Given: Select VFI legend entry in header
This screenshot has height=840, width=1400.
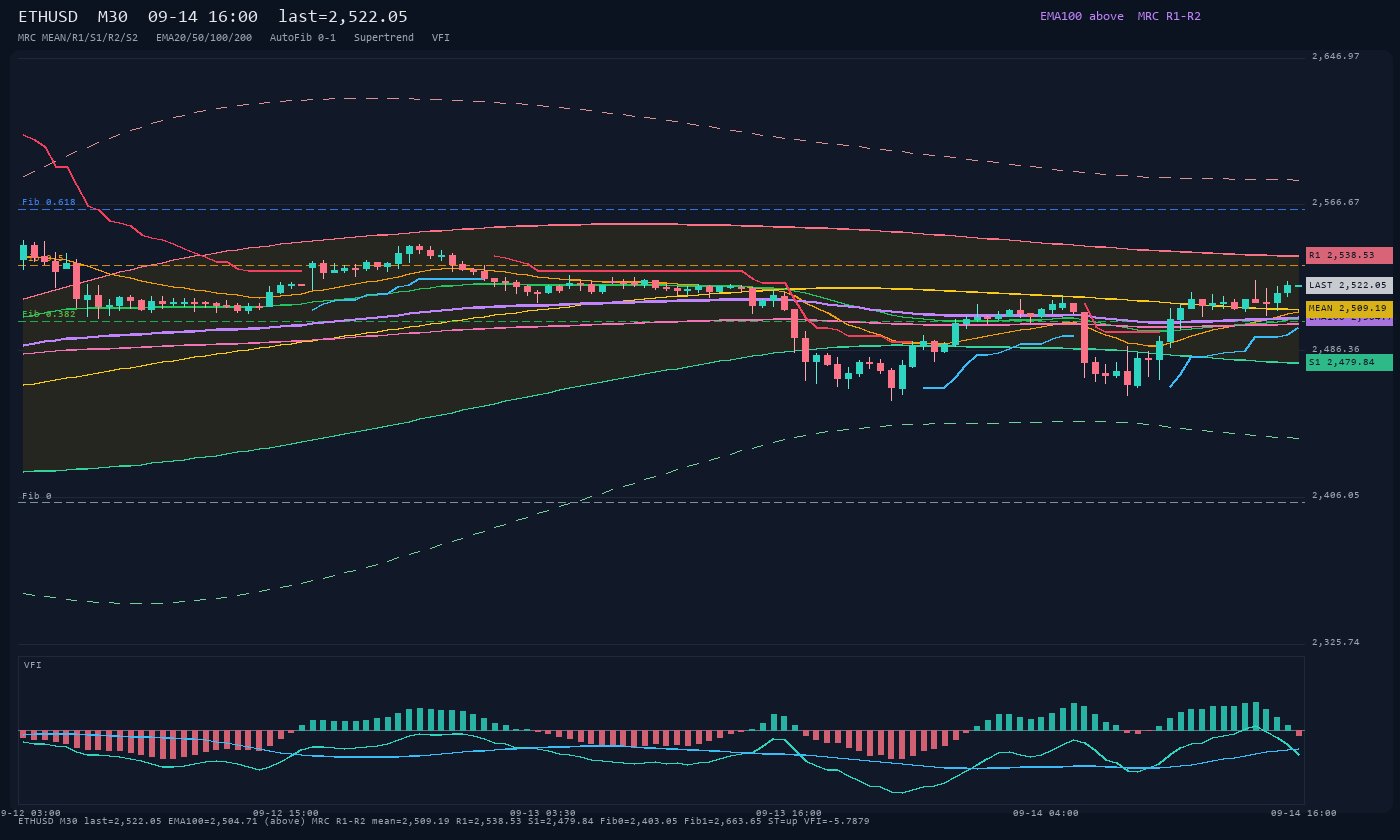Looking at the screenshot, I should click(x=441, y=38).
